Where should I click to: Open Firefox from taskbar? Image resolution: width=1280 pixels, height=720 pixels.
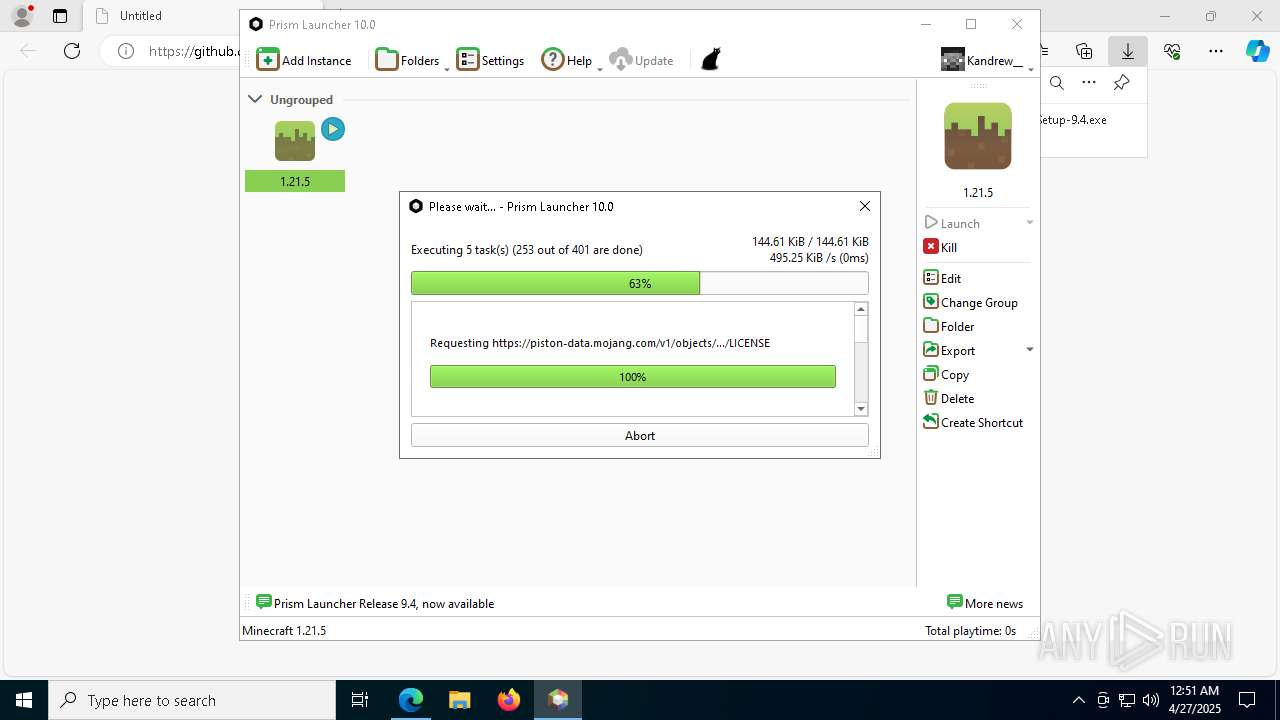pos(509,700)
